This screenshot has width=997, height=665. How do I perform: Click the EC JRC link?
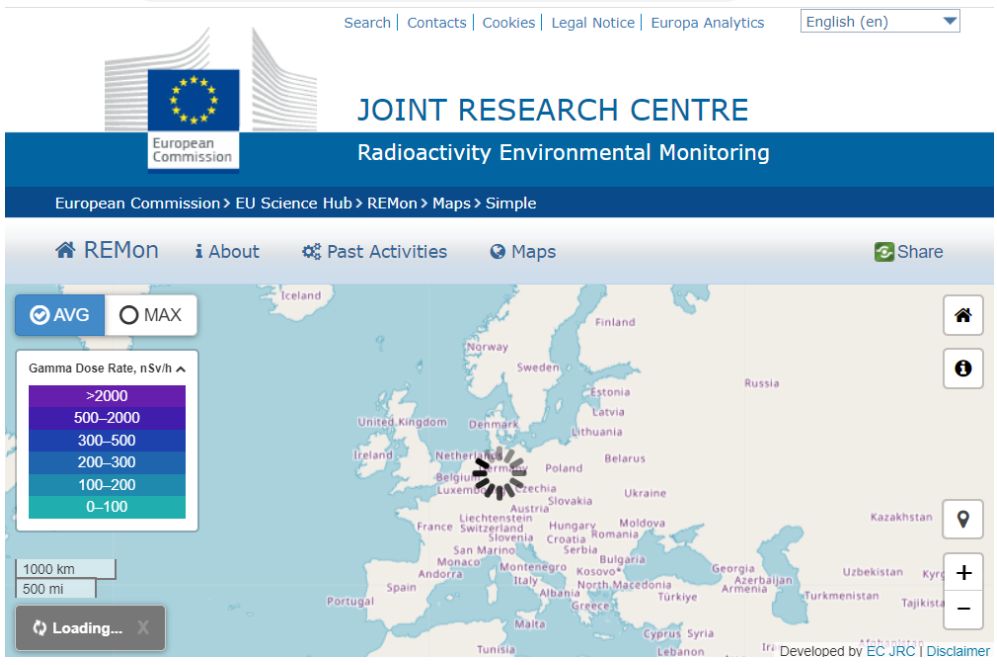click(890, 651)
